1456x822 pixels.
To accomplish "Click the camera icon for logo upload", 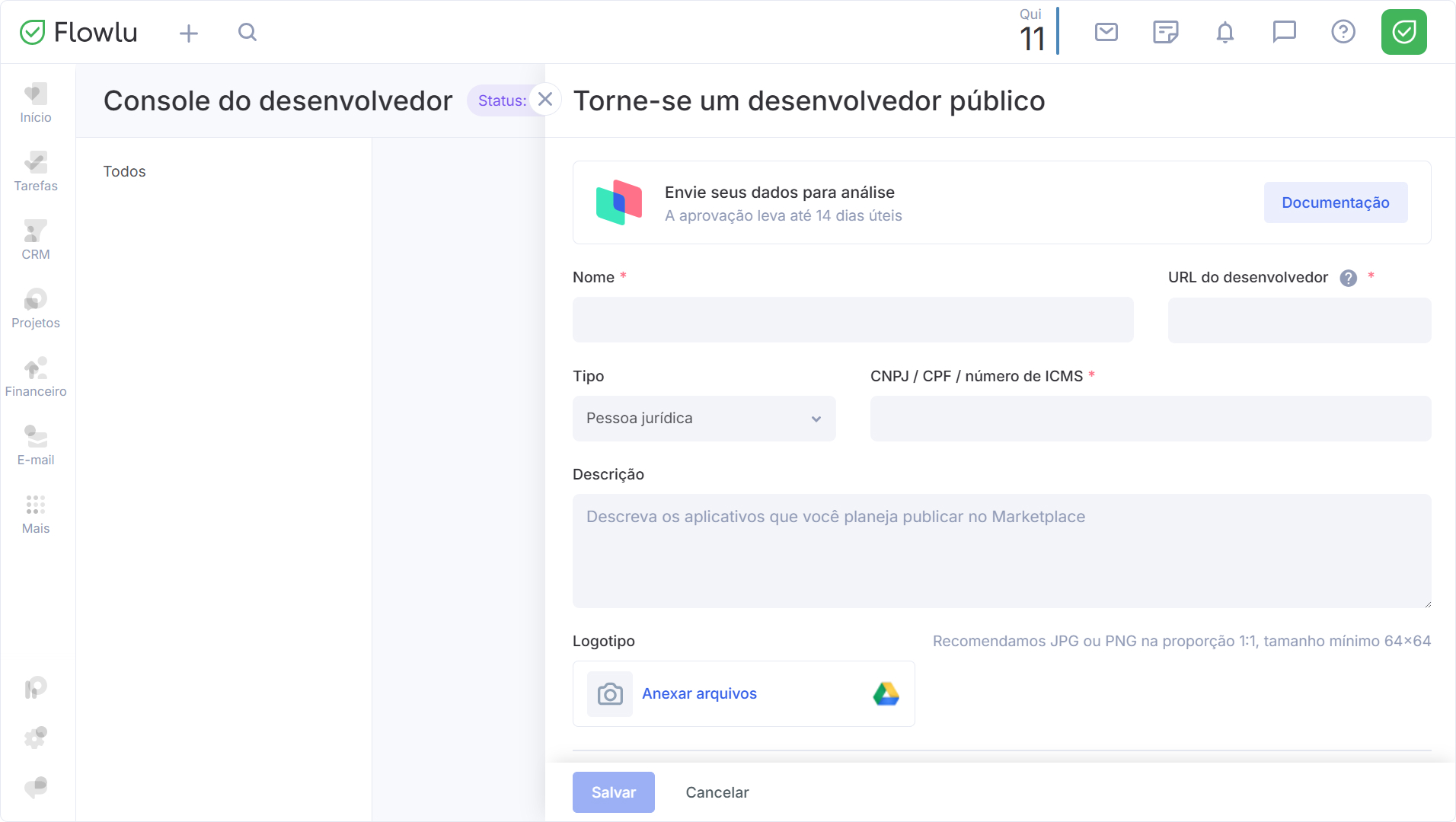I will (x=610, y=694).
